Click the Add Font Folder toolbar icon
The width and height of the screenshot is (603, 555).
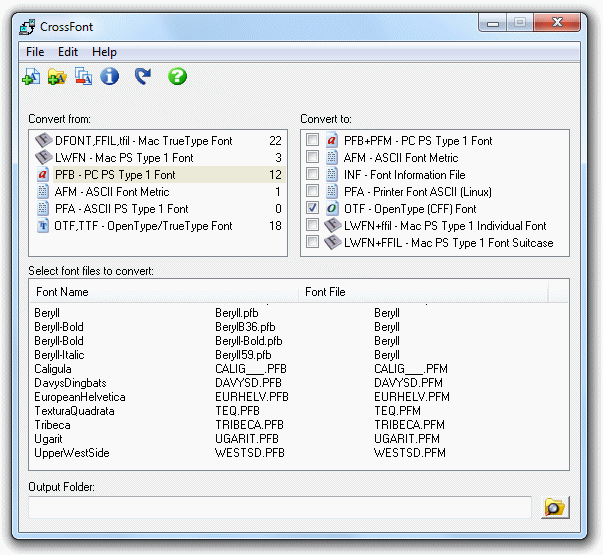pyautogui.click(x=57, y=76)
